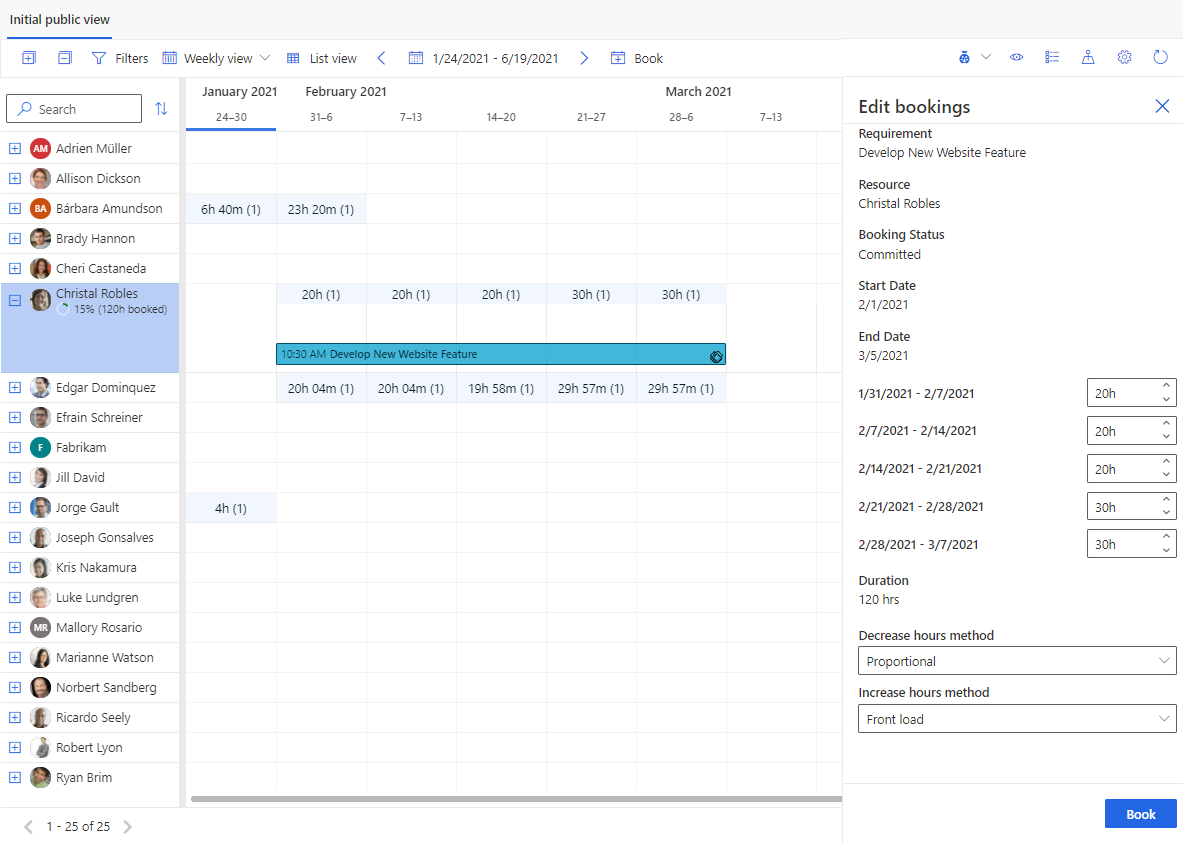The width and height of the screenshot is (1183, 843).
Task: Open Increase hours method dropdown
Action: click(1017, 719)
